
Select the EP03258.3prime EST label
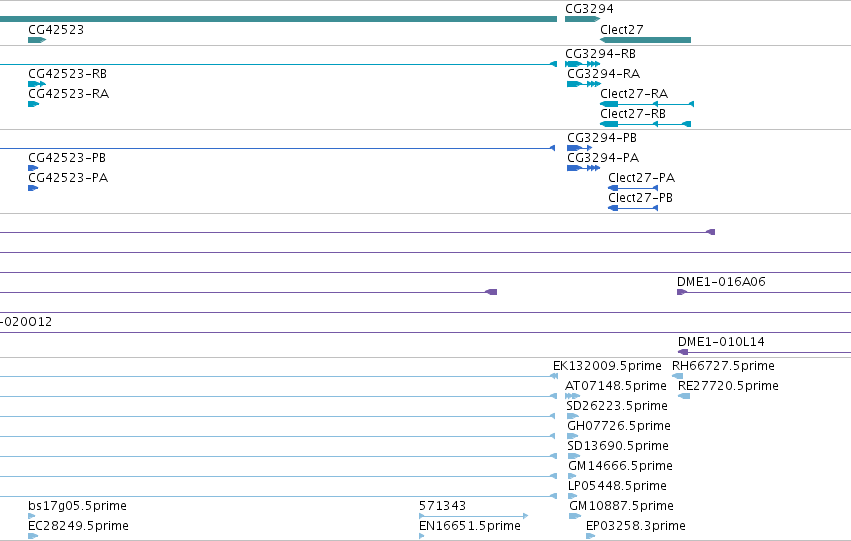point(636,526)
